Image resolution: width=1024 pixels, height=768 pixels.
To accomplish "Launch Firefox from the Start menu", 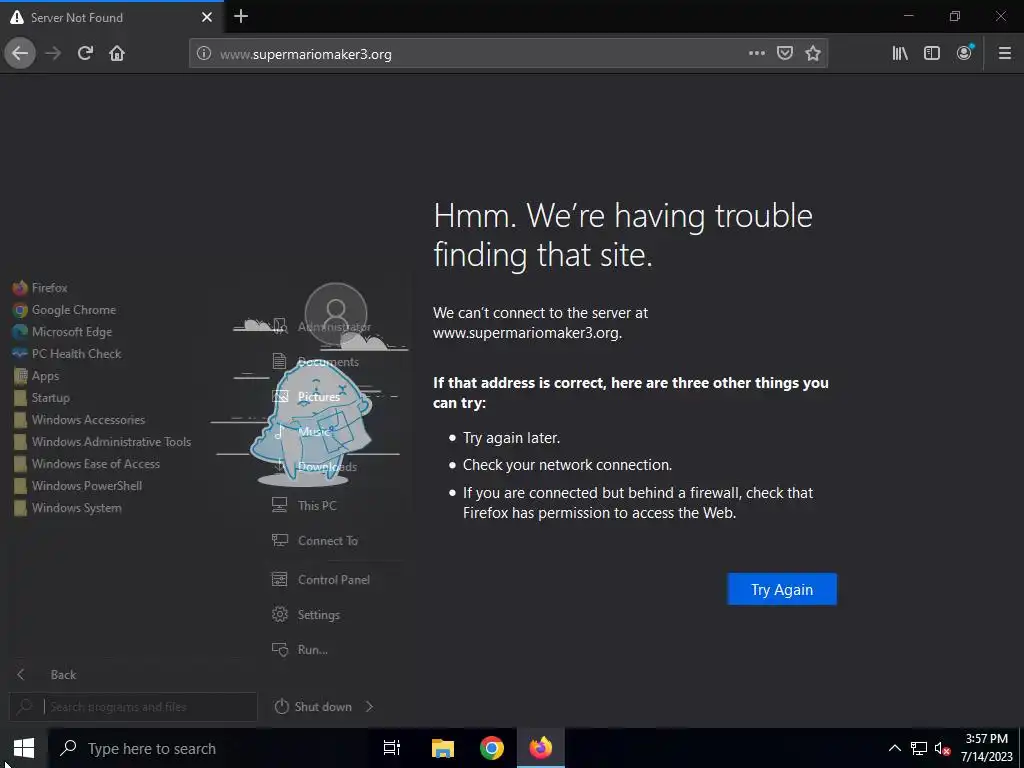I will 40,288.
